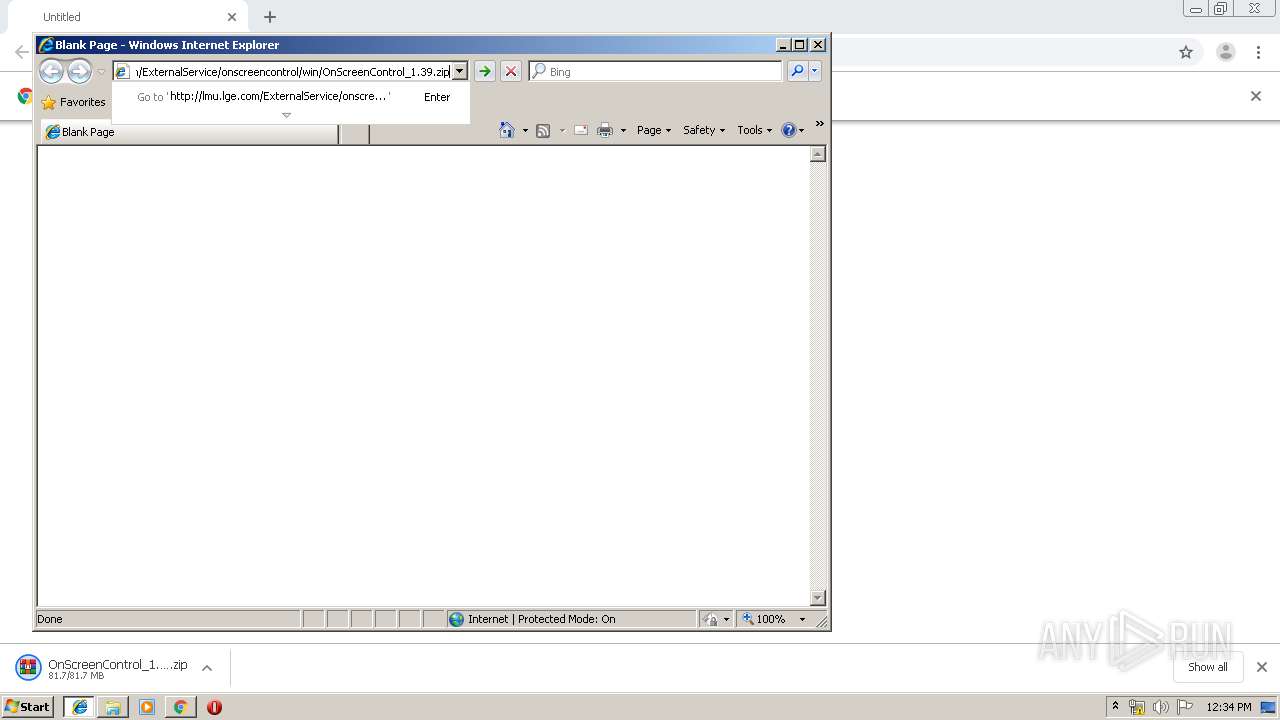Open the Chrome three-dot menu
The width and height of the screenshot is (1280, 720).
pyautogui.click(x=1259, y=52)
